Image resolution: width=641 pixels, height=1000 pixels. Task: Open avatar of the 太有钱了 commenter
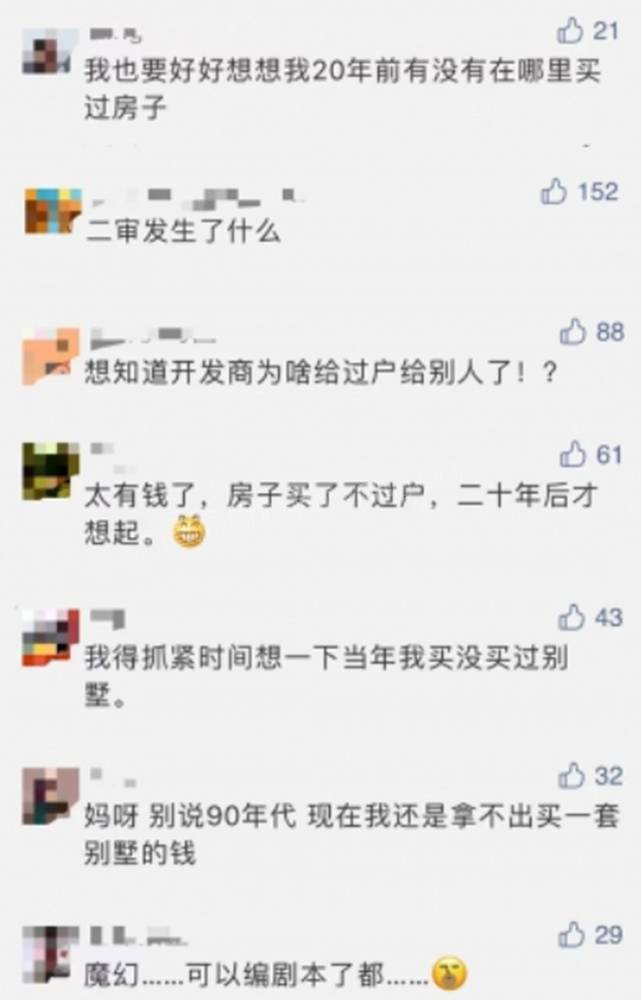coord(51,471)
